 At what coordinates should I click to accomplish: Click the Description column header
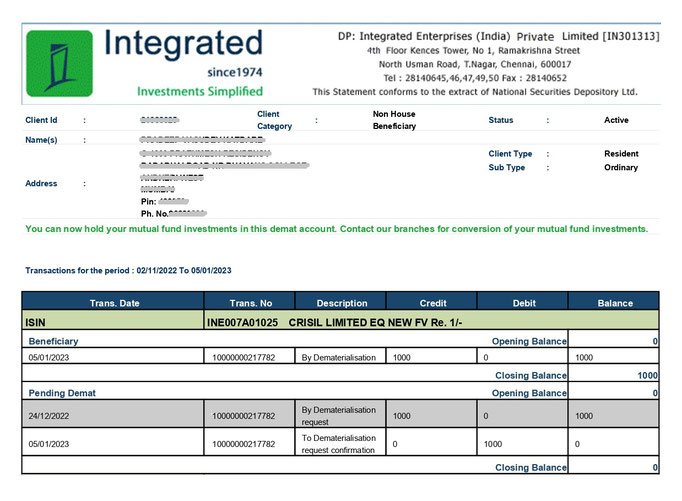point(342,303)
